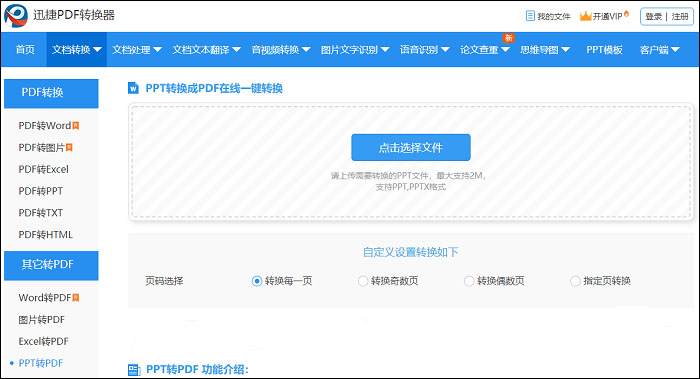Open 我的文件 link

(554, 17)
